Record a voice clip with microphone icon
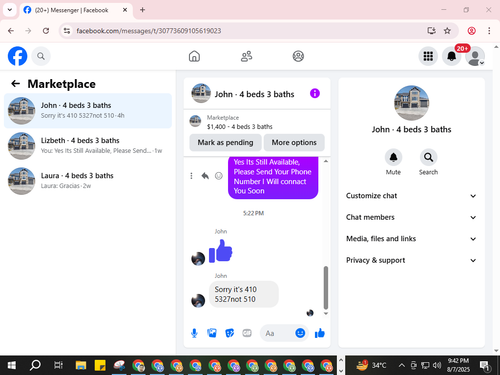500x375 pixels. (x=194, y=333)
